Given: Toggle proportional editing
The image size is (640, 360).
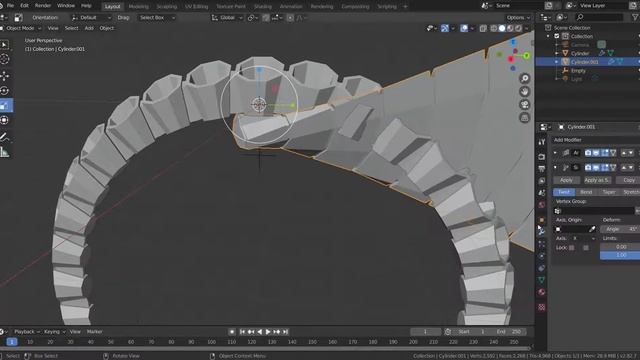Looking at the screenshot, I should pos(290,18).
